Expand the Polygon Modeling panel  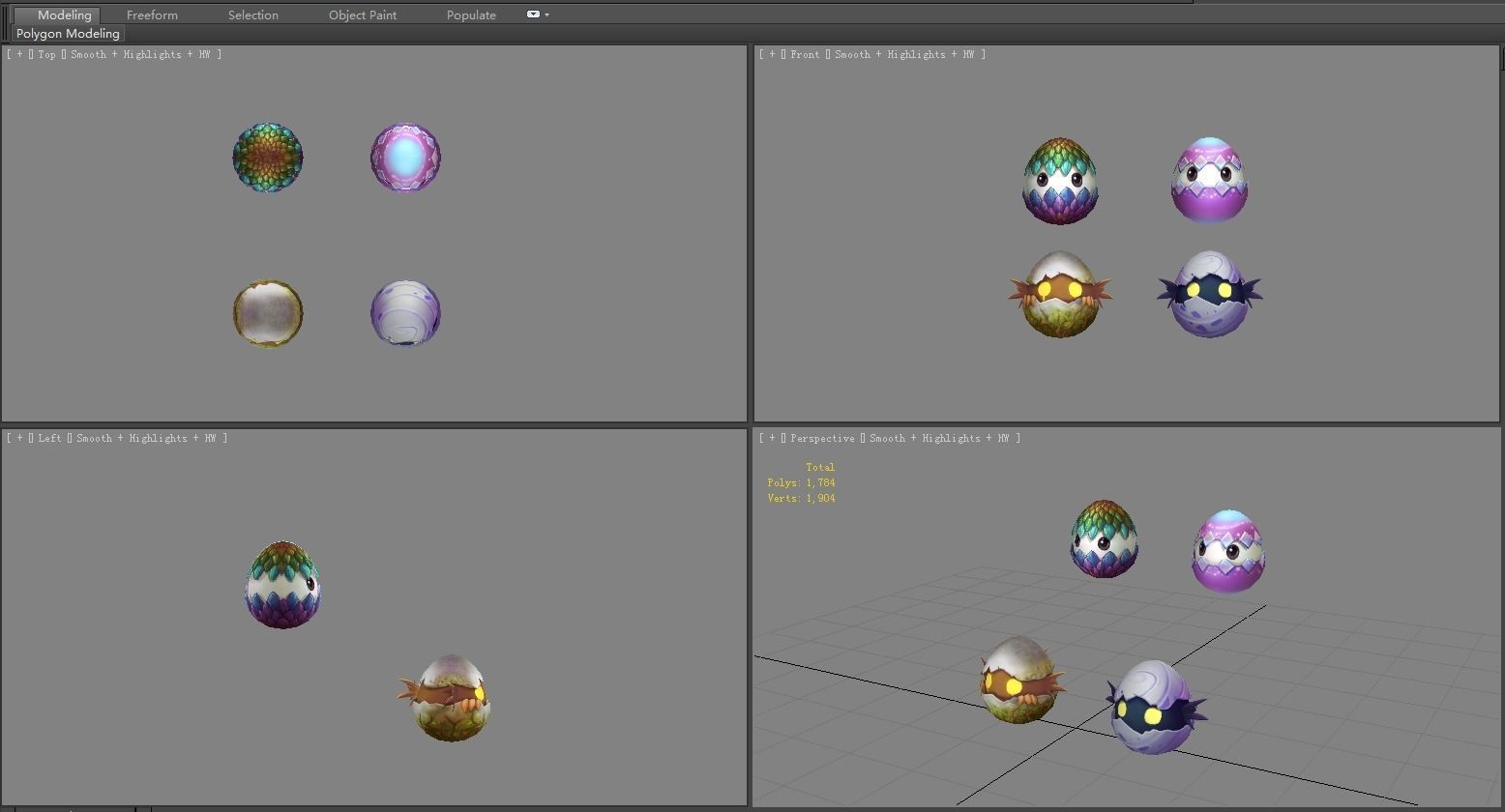pyautogui.click(x=68, y=34)
